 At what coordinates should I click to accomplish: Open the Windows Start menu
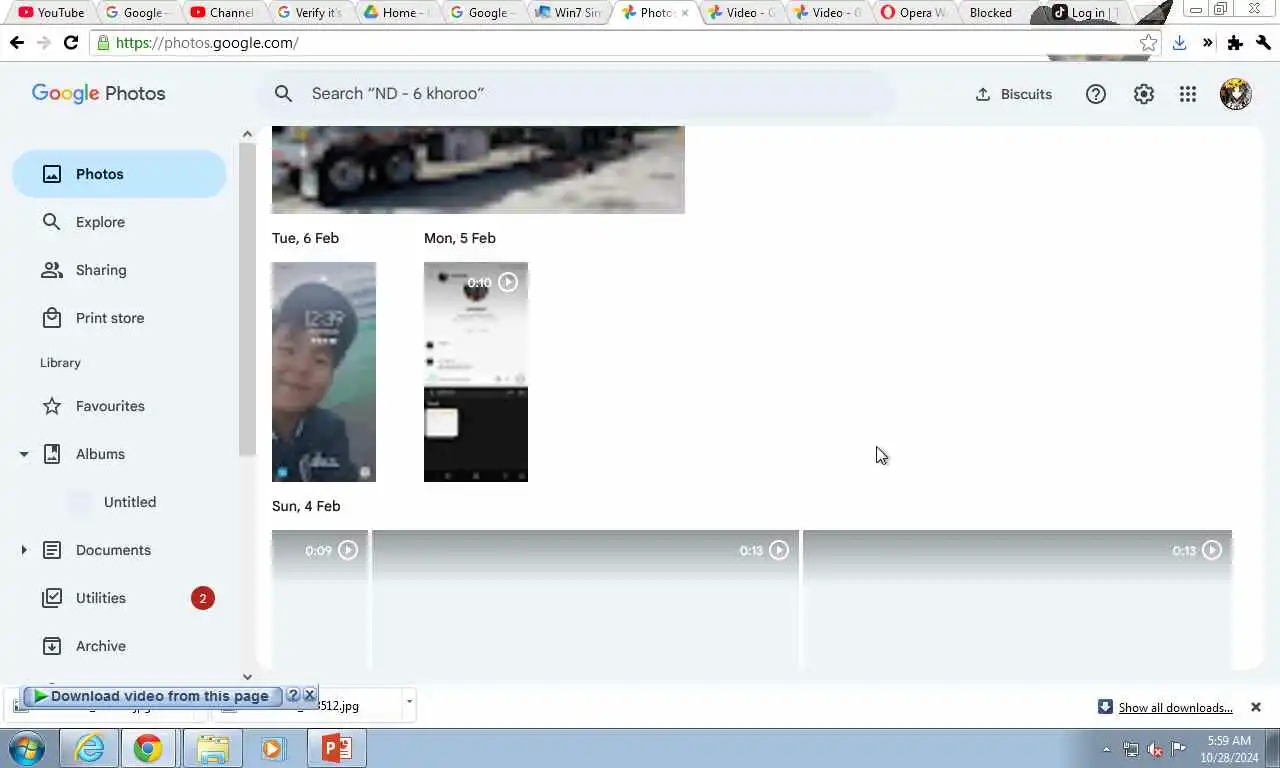tap(27, 748)
